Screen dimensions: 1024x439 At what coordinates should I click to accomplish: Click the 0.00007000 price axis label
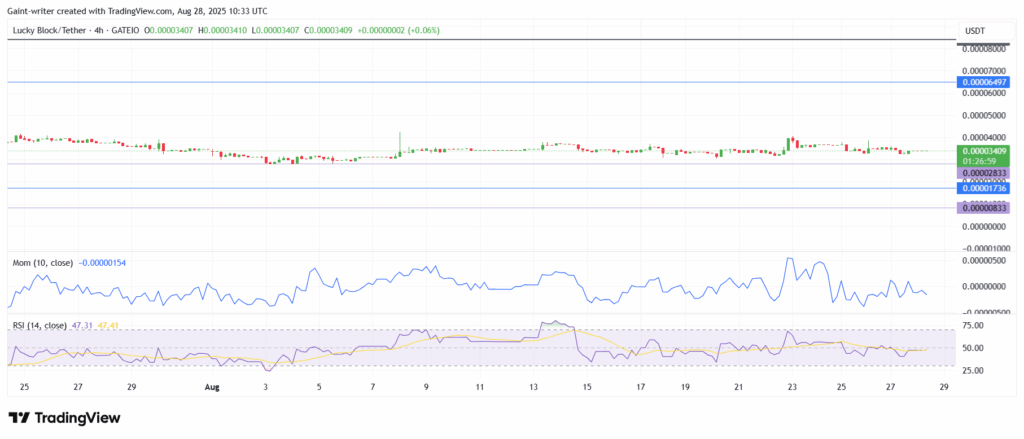pos(986,70)
